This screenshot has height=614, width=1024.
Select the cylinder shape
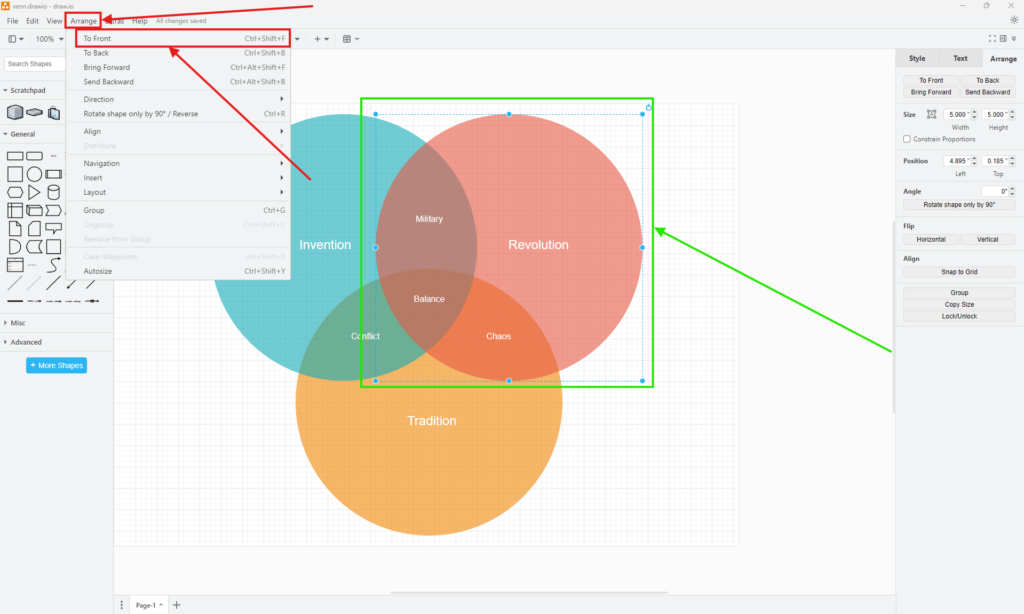tap(54, 192)
